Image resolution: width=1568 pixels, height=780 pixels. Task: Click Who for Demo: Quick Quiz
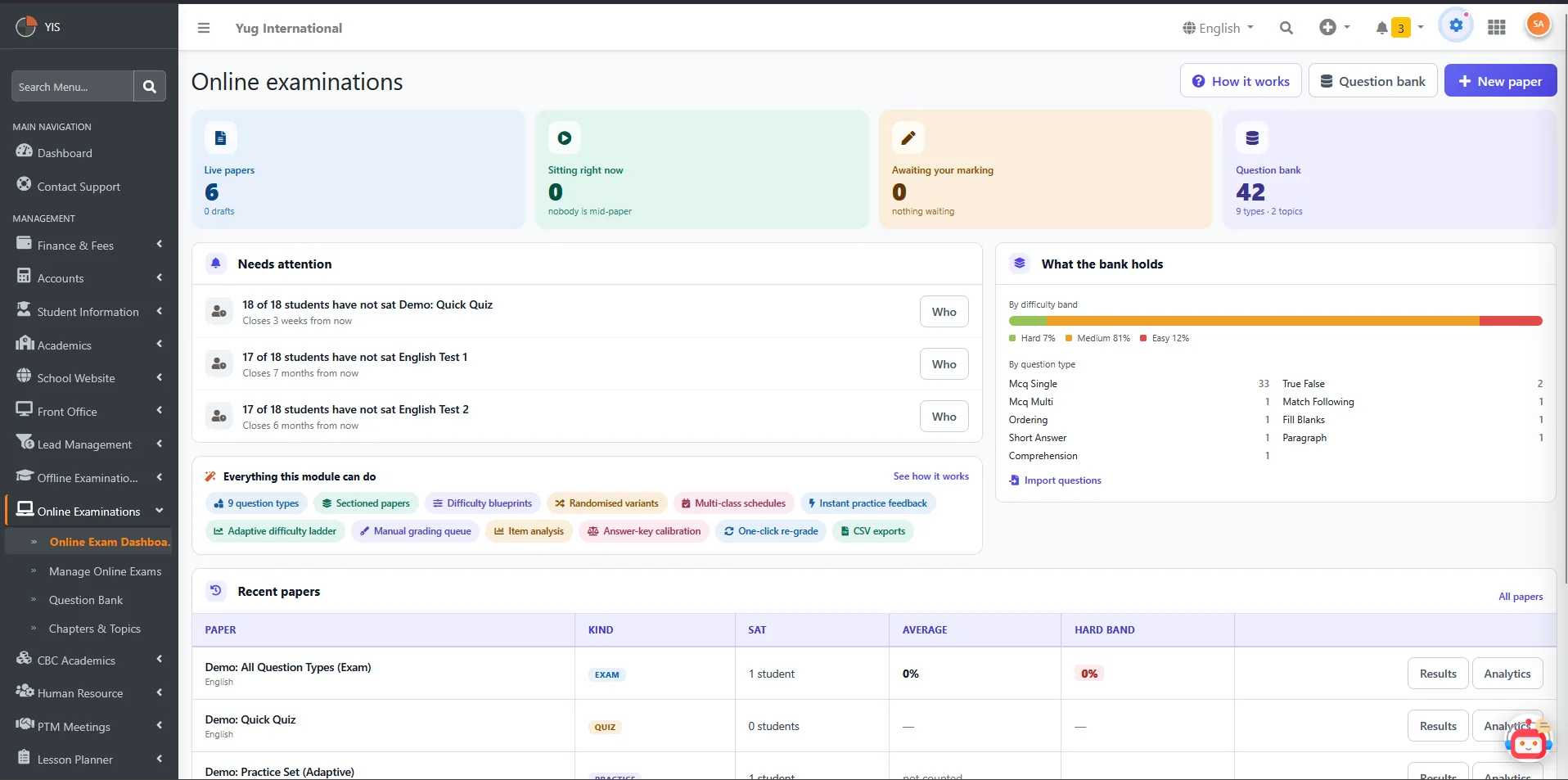pos(944,312)
